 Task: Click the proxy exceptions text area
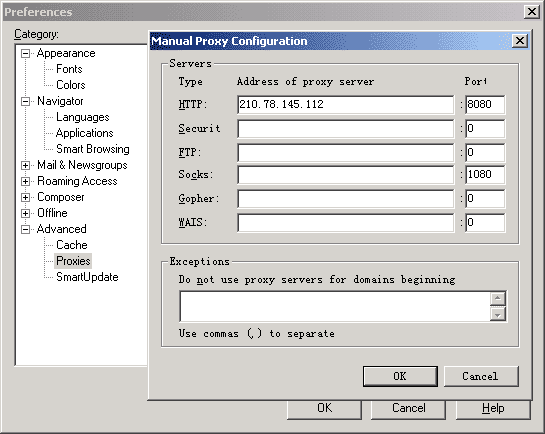pos(335,306)
